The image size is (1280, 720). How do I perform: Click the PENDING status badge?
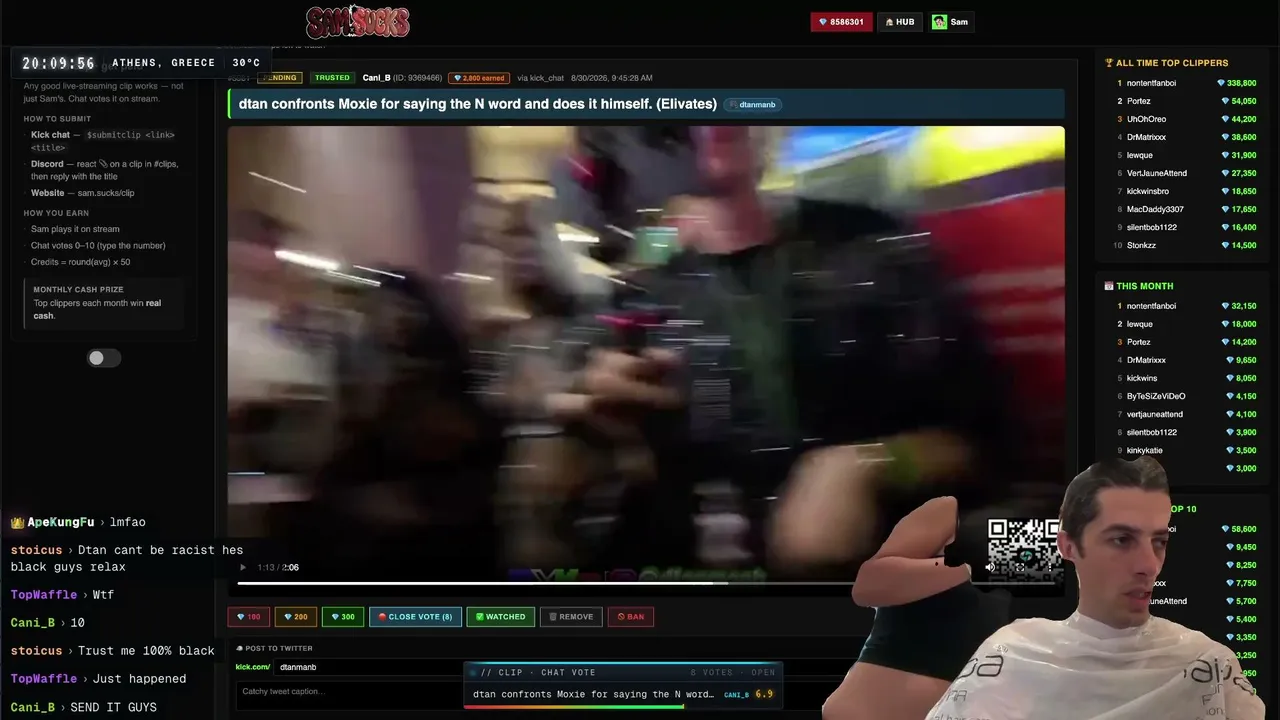[280, 78]
